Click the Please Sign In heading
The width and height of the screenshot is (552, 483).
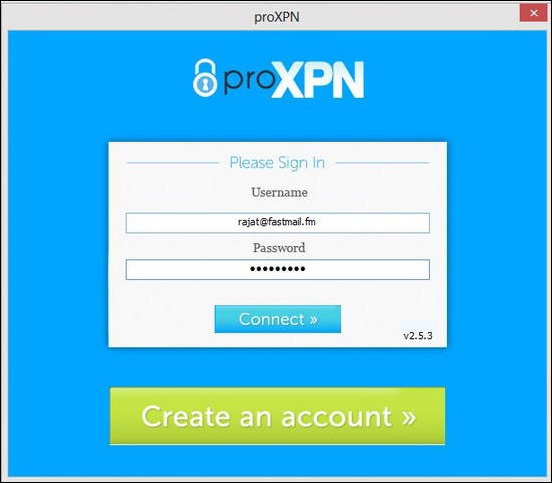tap(277, 163)
